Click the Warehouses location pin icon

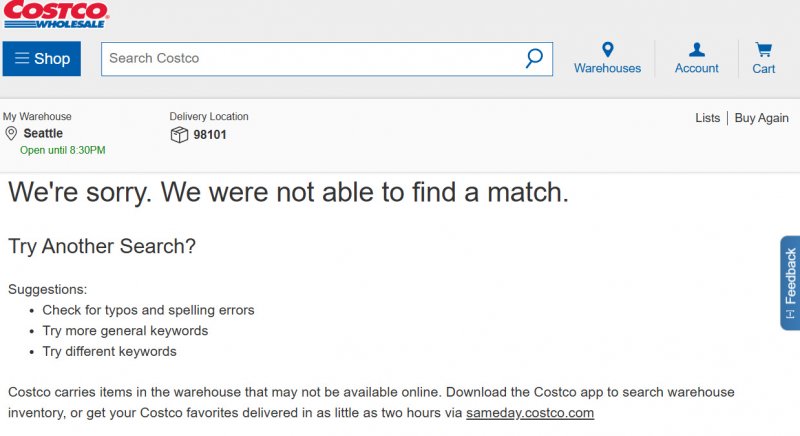click(607, 50)
